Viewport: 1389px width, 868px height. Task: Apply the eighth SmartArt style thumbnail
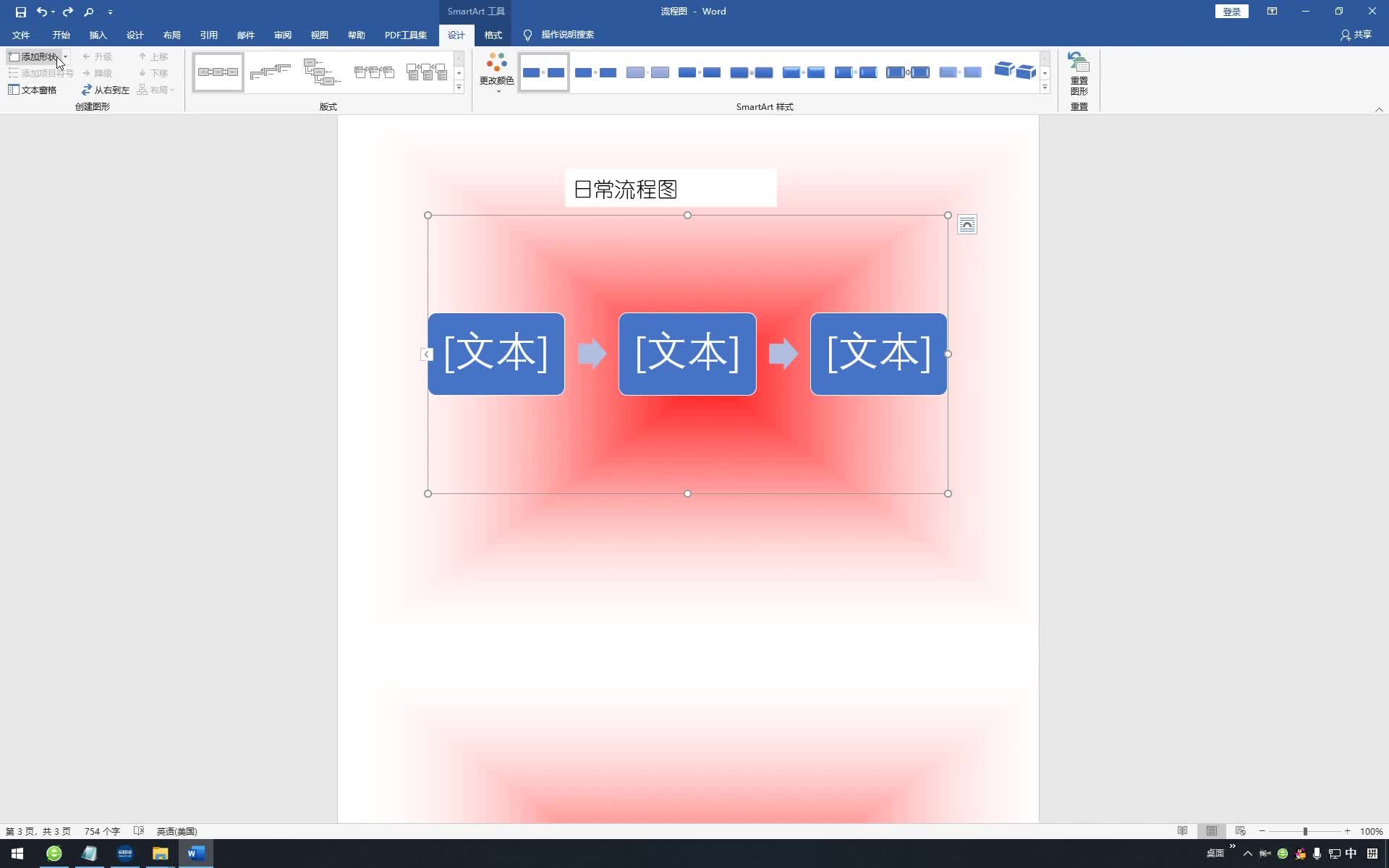[909, 72]
